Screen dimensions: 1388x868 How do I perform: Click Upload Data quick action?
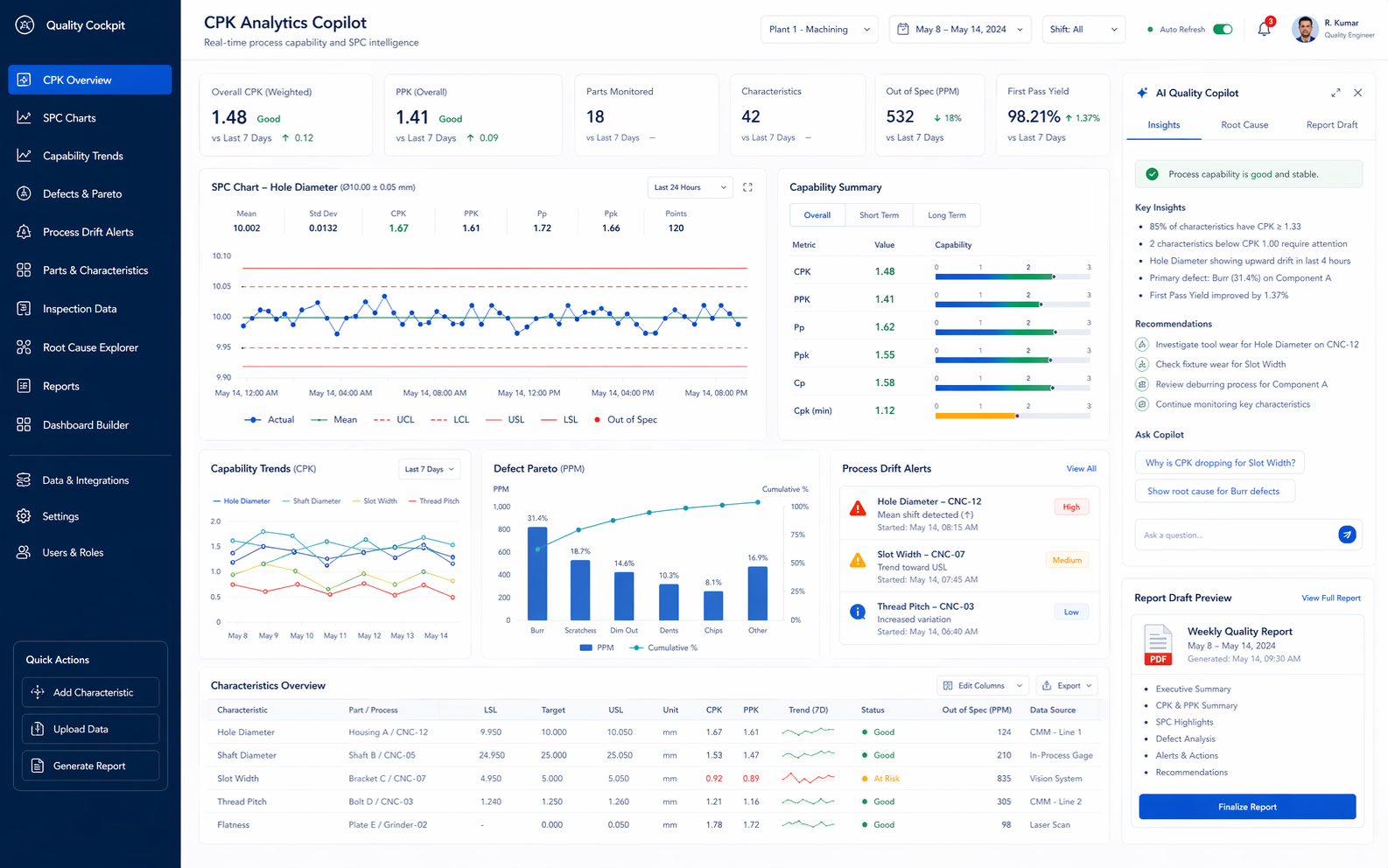(90, 729)
